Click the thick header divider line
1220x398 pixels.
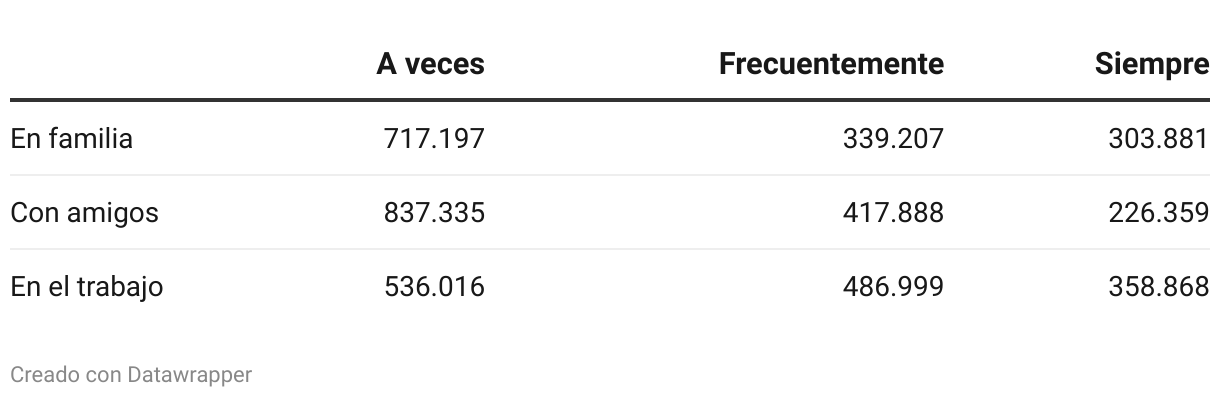pyautogui.click(x=610, y=100)
